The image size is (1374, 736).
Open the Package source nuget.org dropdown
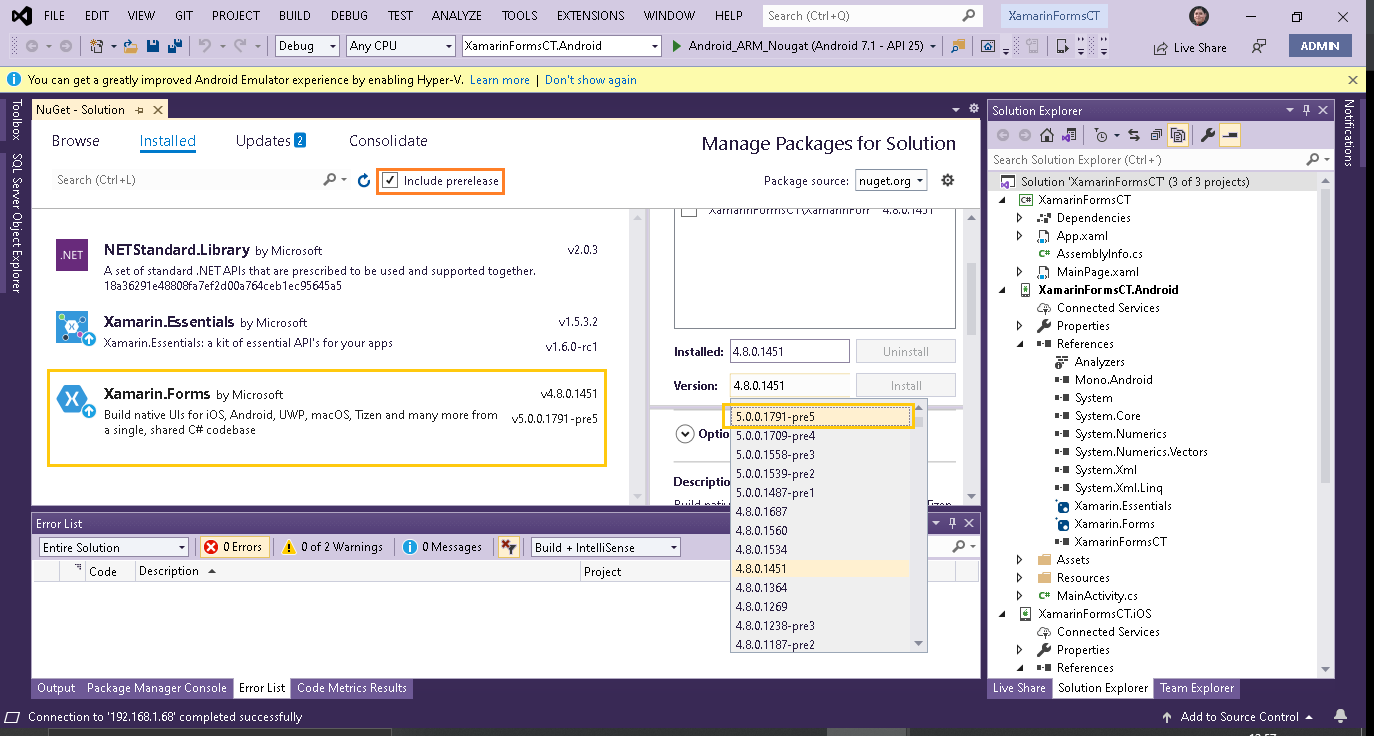[x=891, y=181]
